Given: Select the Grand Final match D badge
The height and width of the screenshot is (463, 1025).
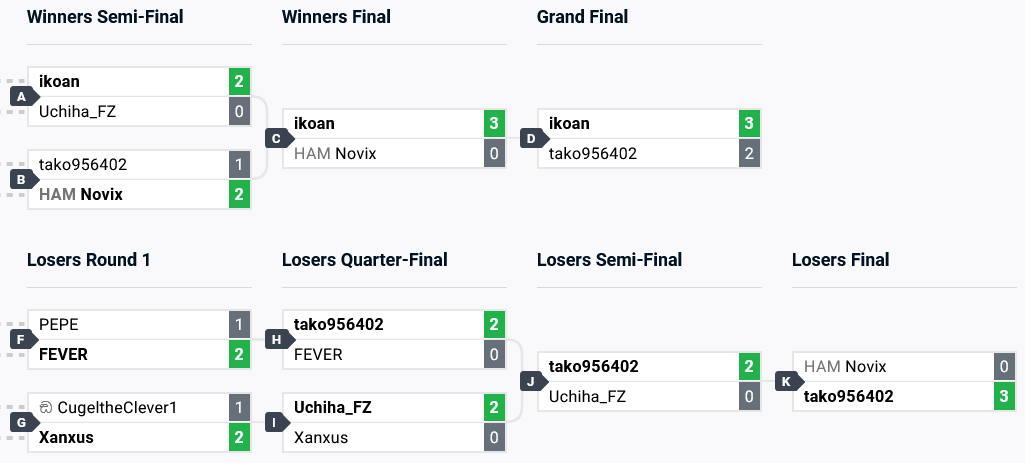Looking at the screenshot, I should pos(530,139).
